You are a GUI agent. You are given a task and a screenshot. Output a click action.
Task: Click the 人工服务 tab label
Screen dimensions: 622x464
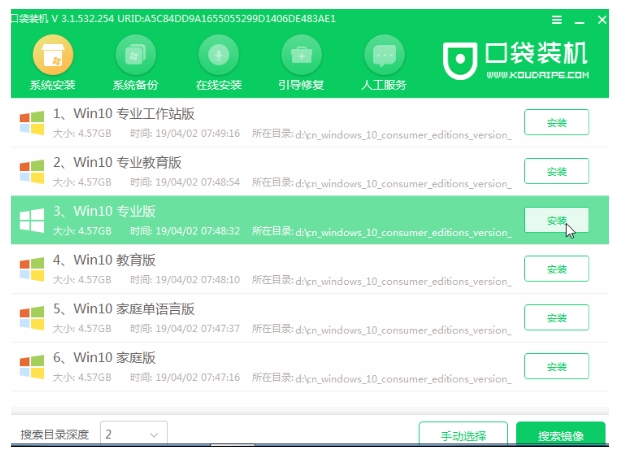coord(384,85)
